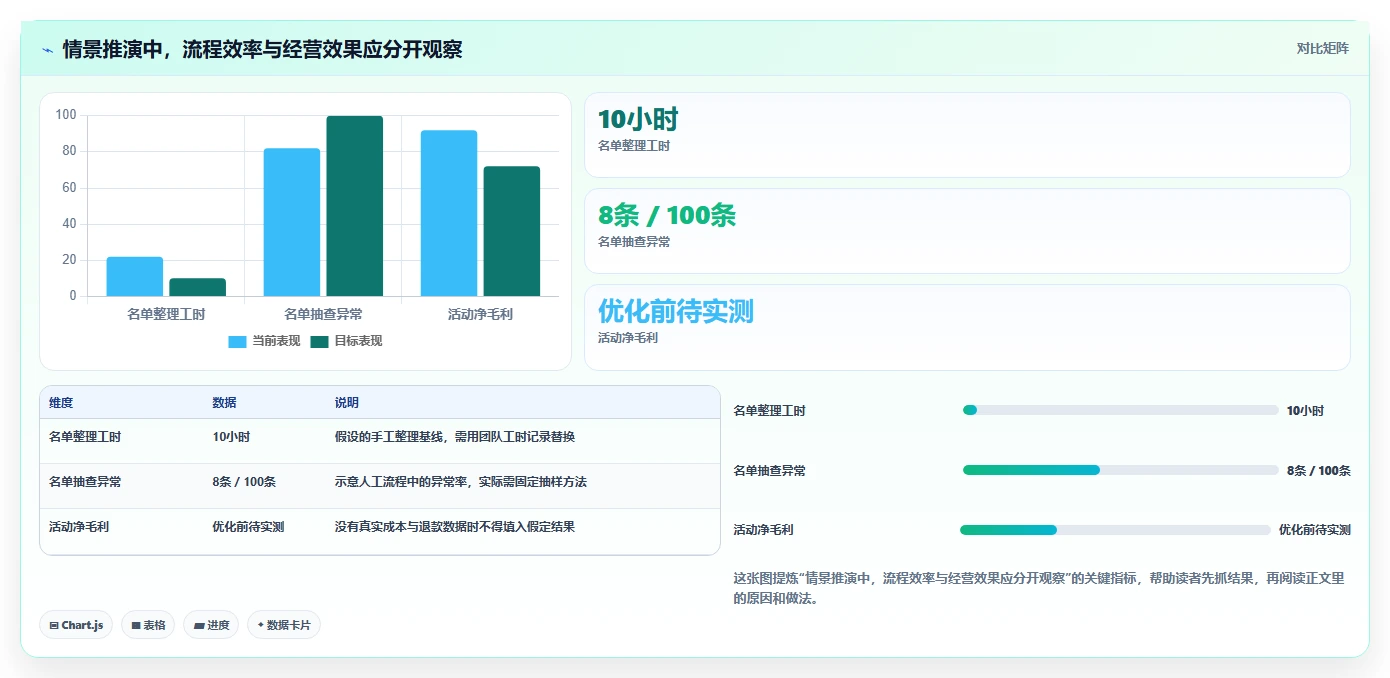Click the 对比矩阵 label in header
Image resolution: width=1390 pixels, height=678 pixels.
pos(1322,48)
